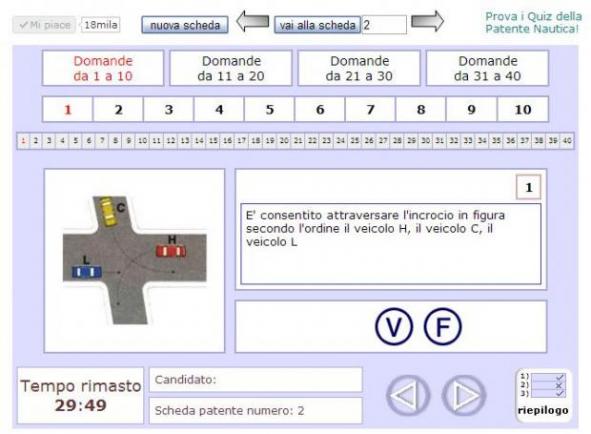Screen dimensions: 591x434
Task: Select the Domande da 1 a 10 tab
Action: pyautogui.click(x=103, y=68)
